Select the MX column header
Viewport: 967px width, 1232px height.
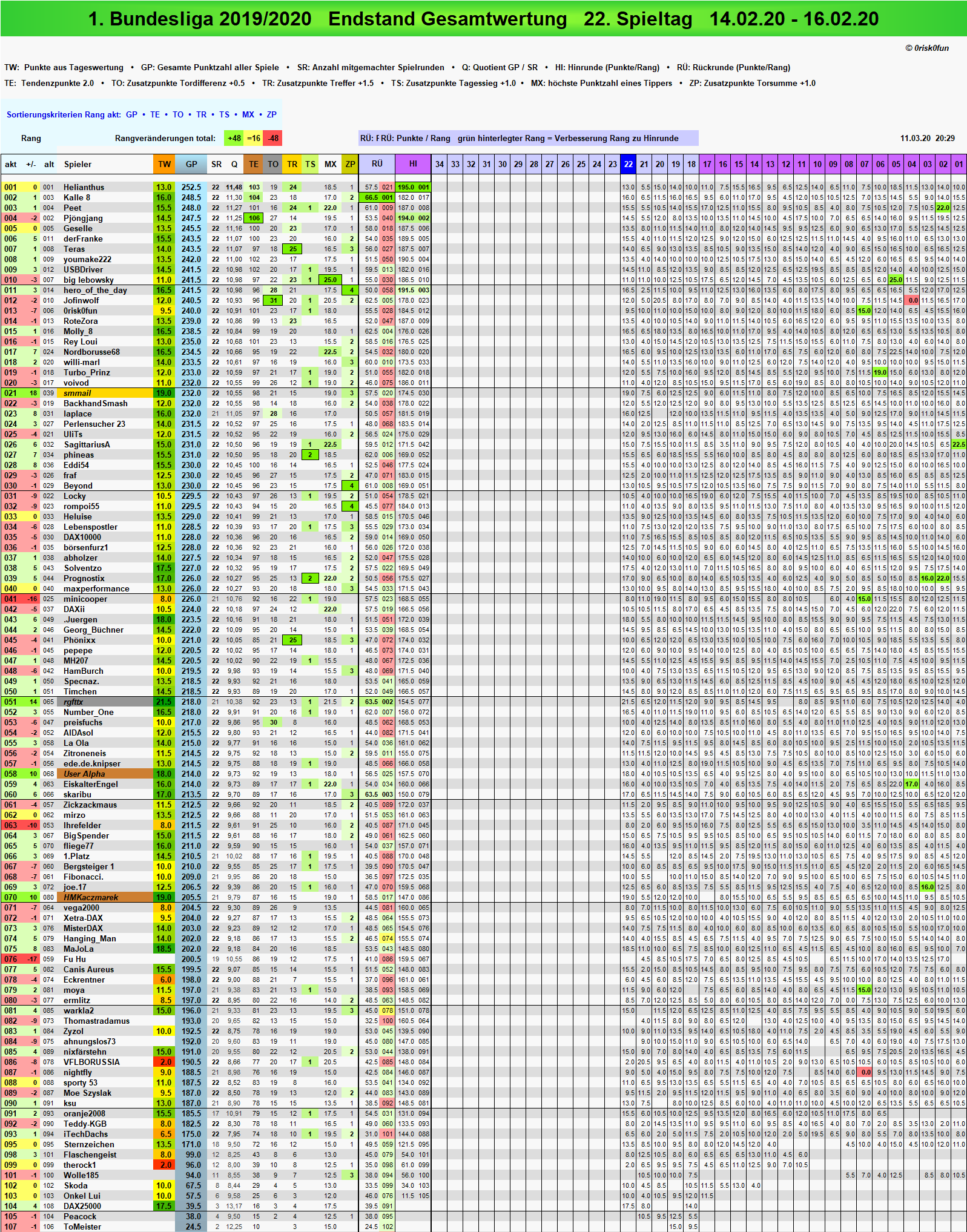[x=331, y=164]
